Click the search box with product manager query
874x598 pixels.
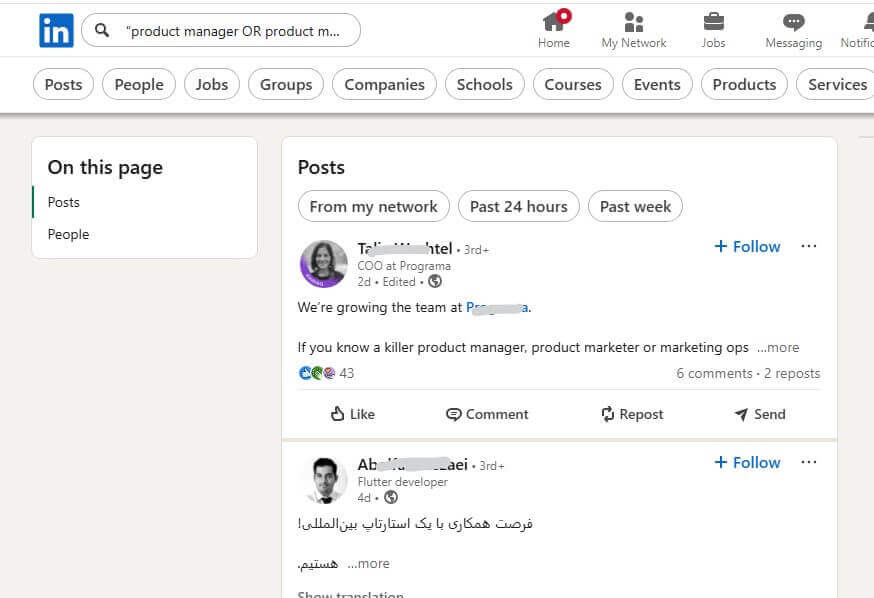pyautogui.click(x=221, y=31)
